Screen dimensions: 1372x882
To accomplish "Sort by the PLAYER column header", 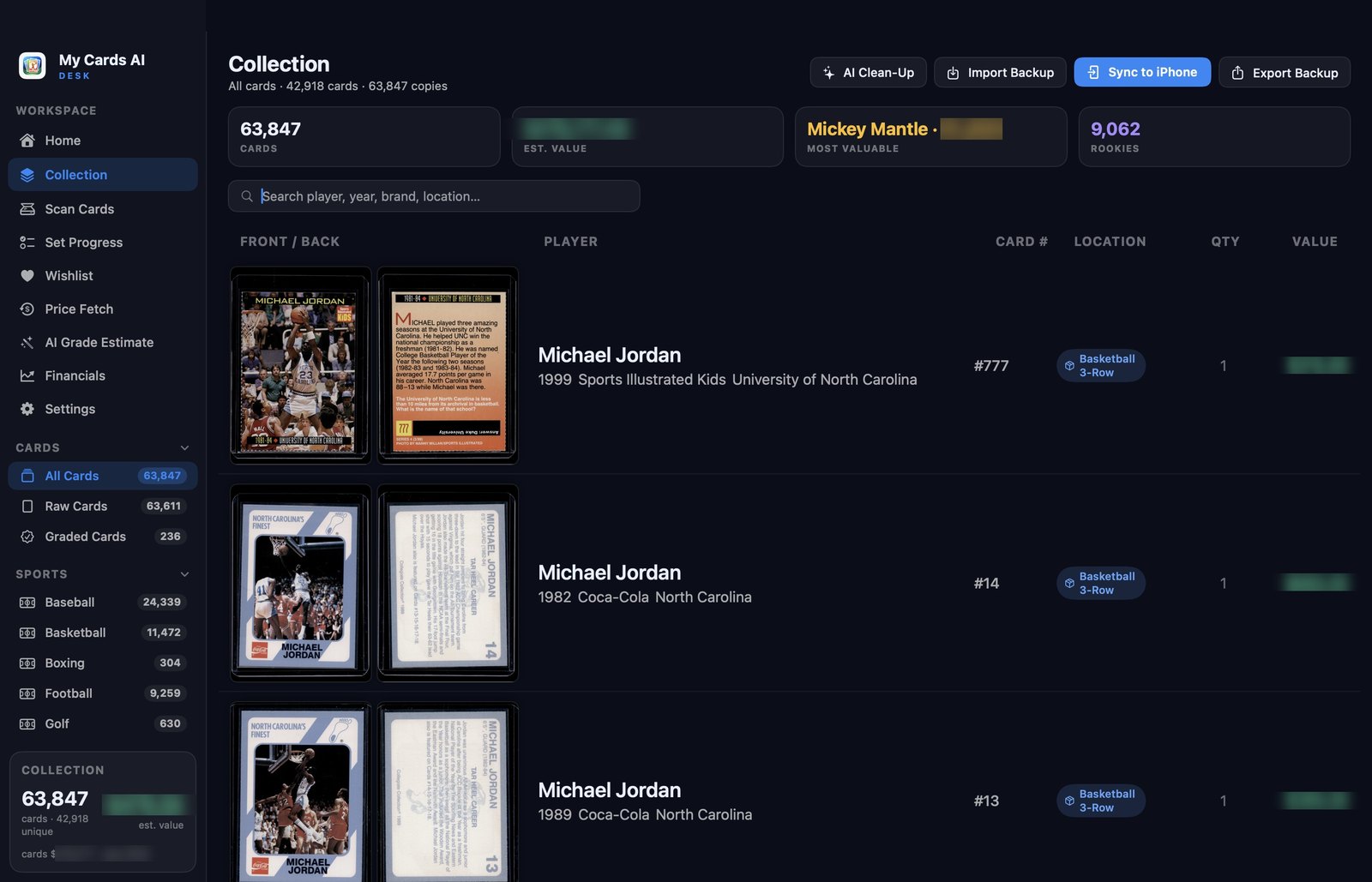I will click(x=571, y=242).
